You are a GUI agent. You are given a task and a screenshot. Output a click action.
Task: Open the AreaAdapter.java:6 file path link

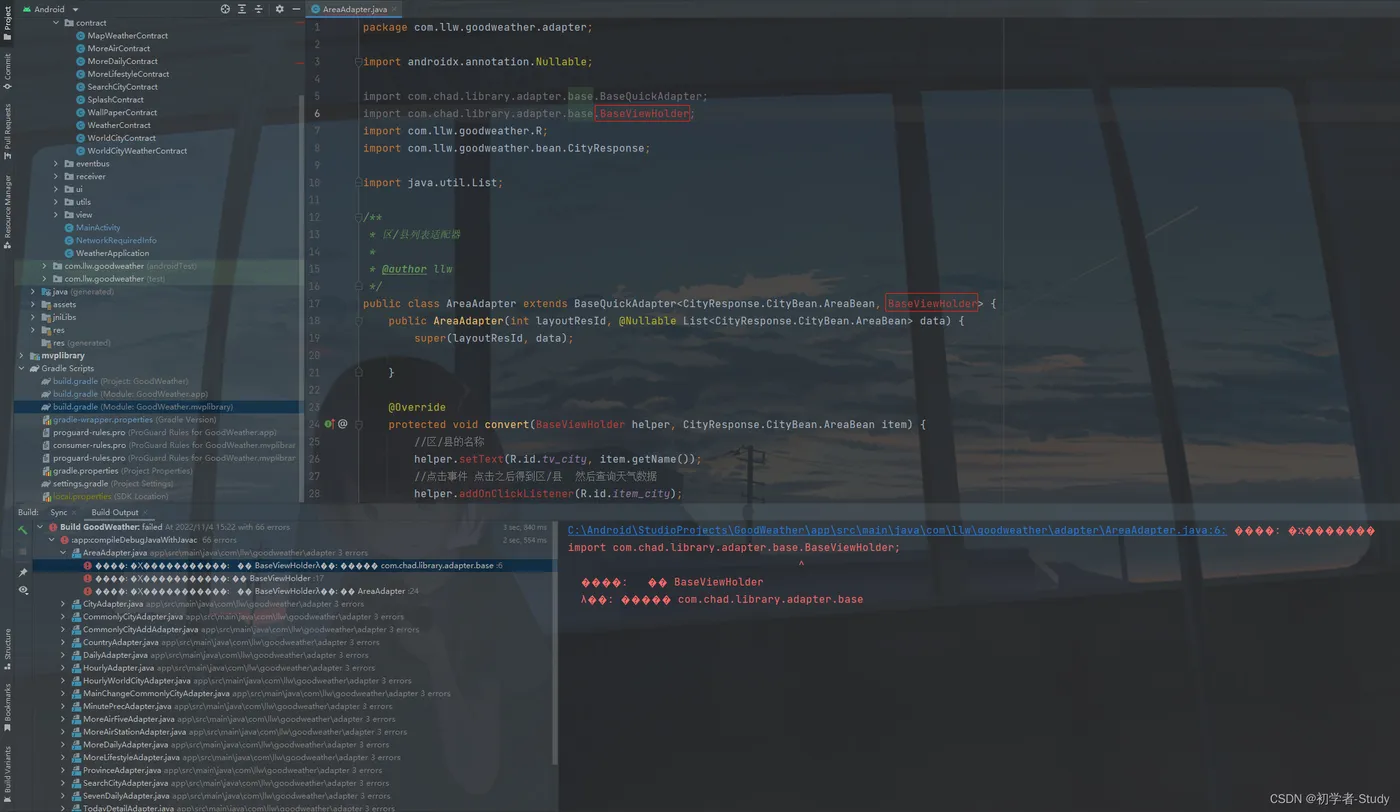pos(897,531)
